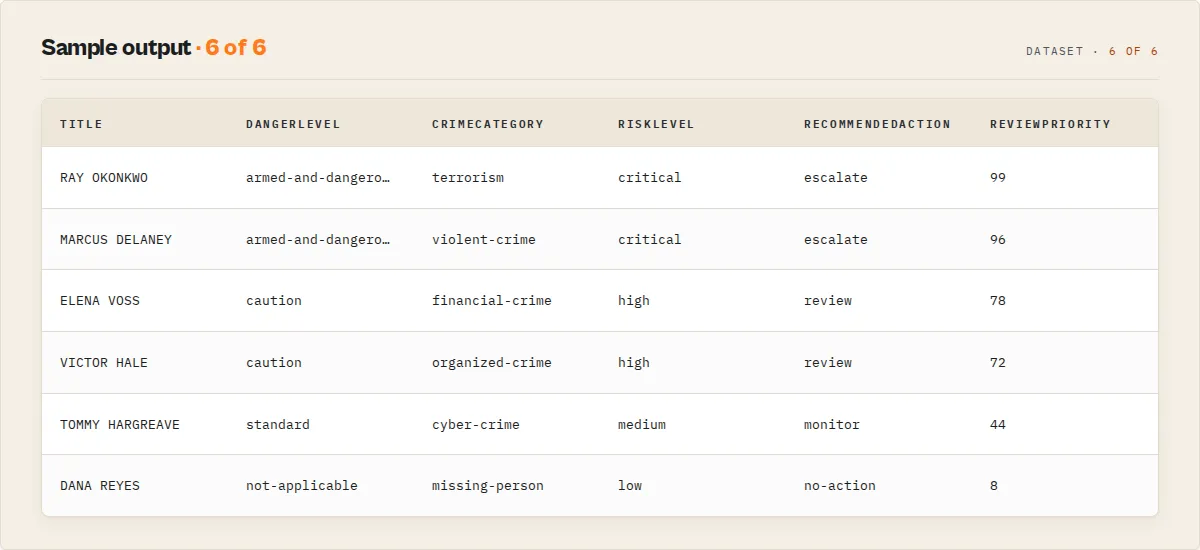Select the violent-crime category cell
Screen dimensions: 1200x550
(484, 240)
